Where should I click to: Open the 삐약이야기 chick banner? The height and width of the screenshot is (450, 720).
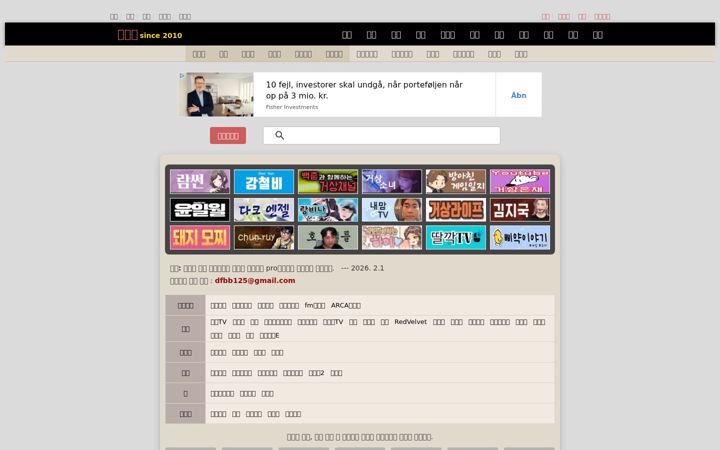[x=520, y=237]
